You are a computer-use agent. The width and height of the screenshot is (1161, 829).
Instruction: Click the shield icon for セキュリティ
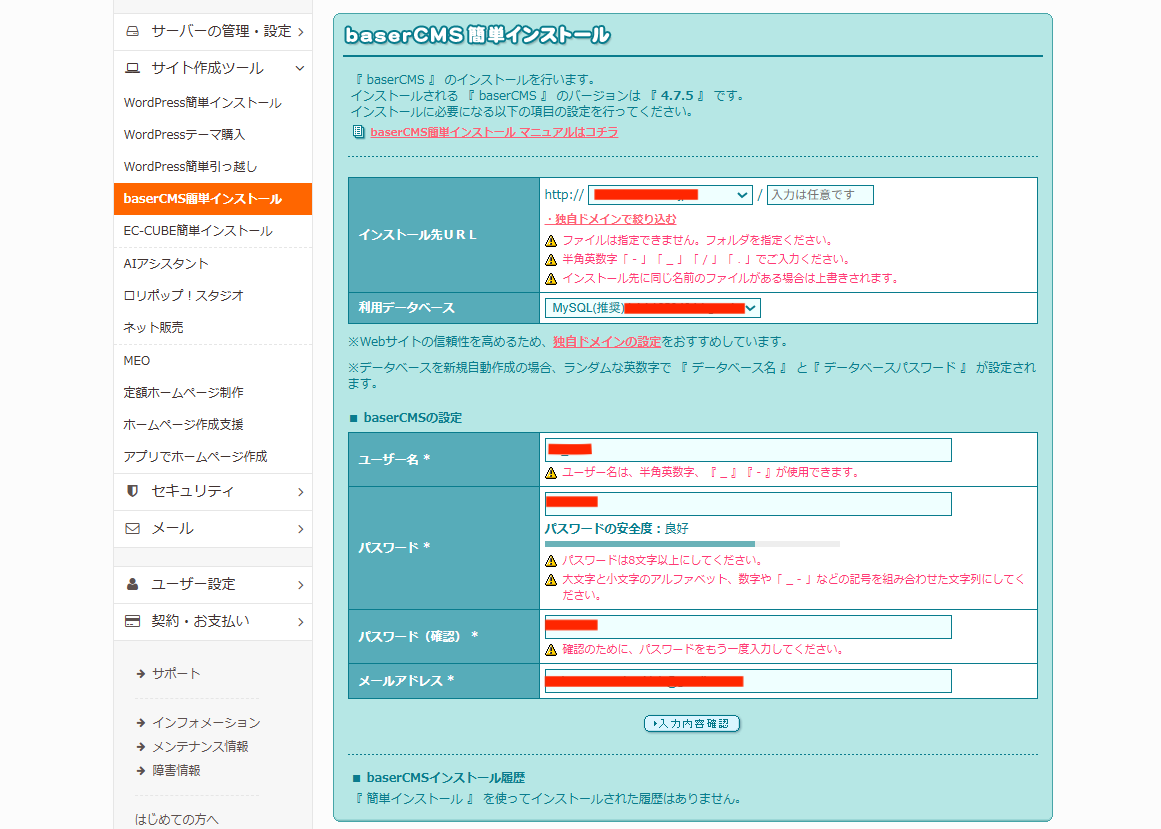tap(134, 491)
